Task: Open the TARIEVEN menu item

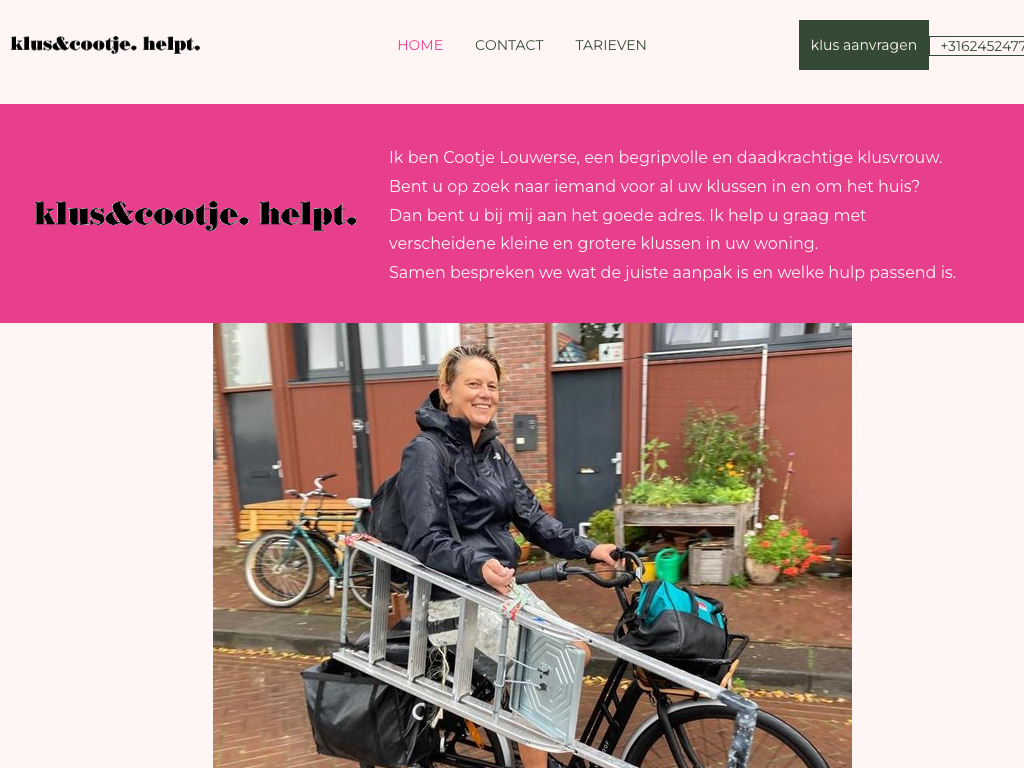Action: click(x=611, y=45)
